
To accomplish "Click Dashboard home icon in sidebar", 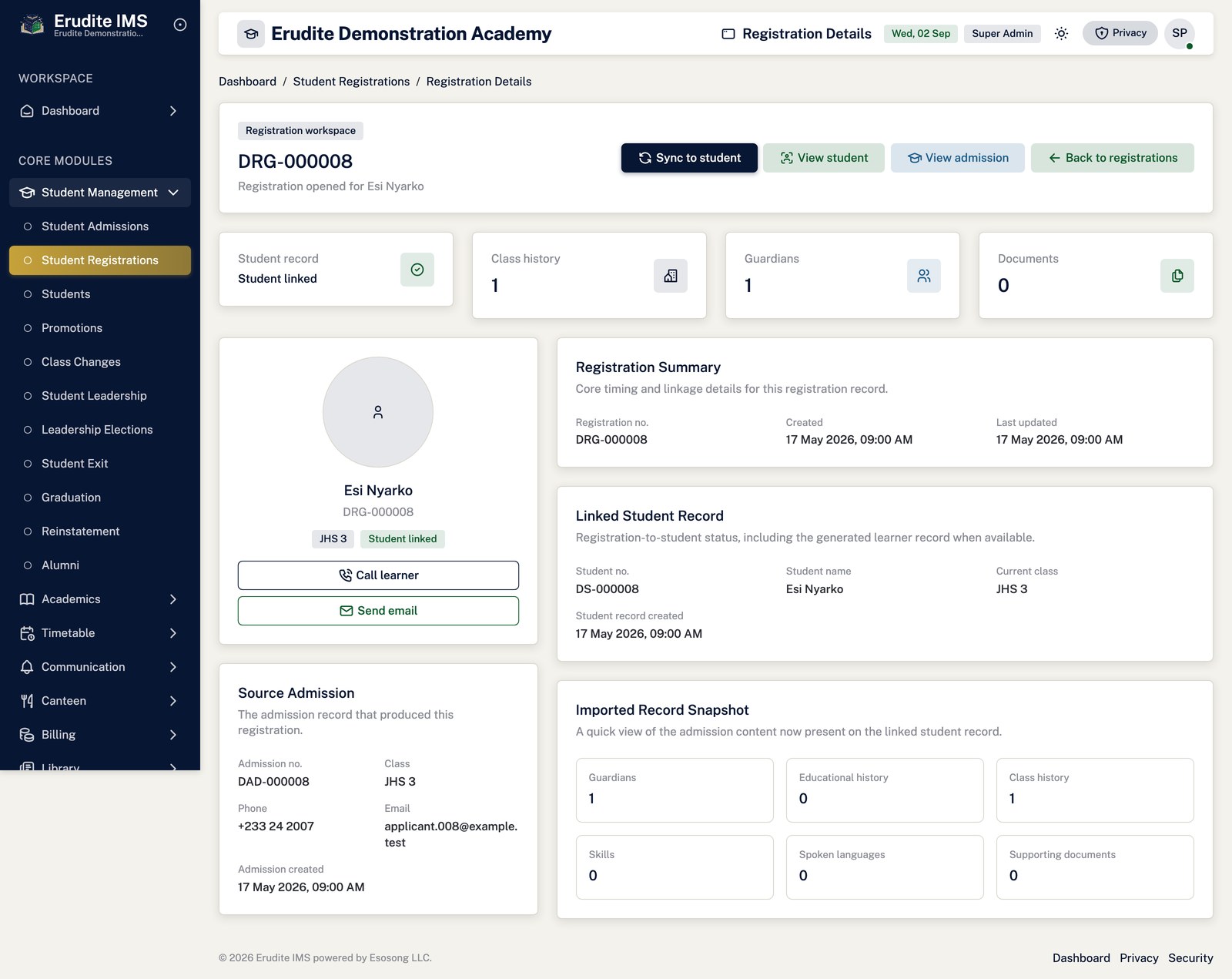I will (27, 111).
